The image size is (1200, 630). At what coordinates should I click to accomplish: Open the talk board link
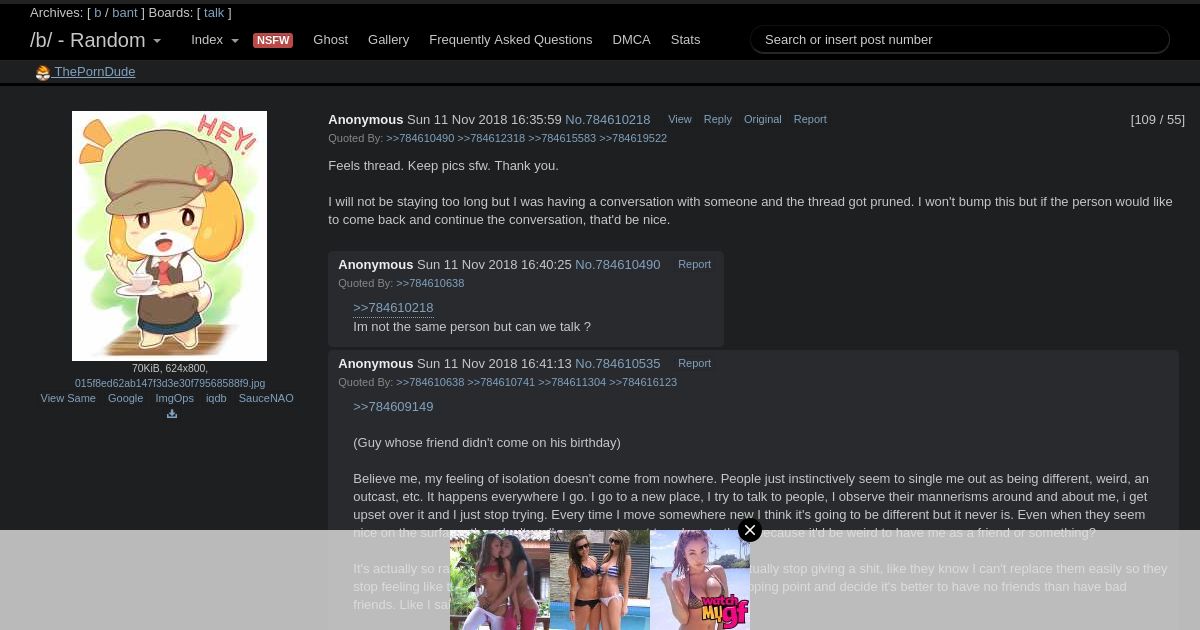click(214, 13)
